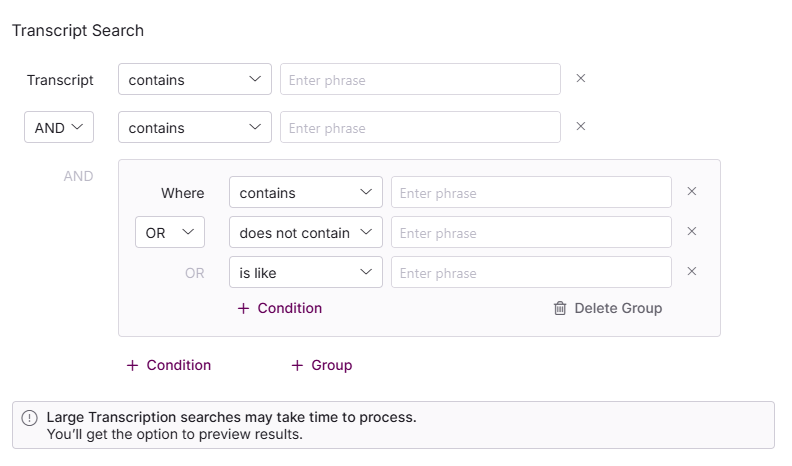Image resolution: width=792 pixels, height=466 pixels.
Task: Focus the Transcript row phrase input
Action: 420,79
